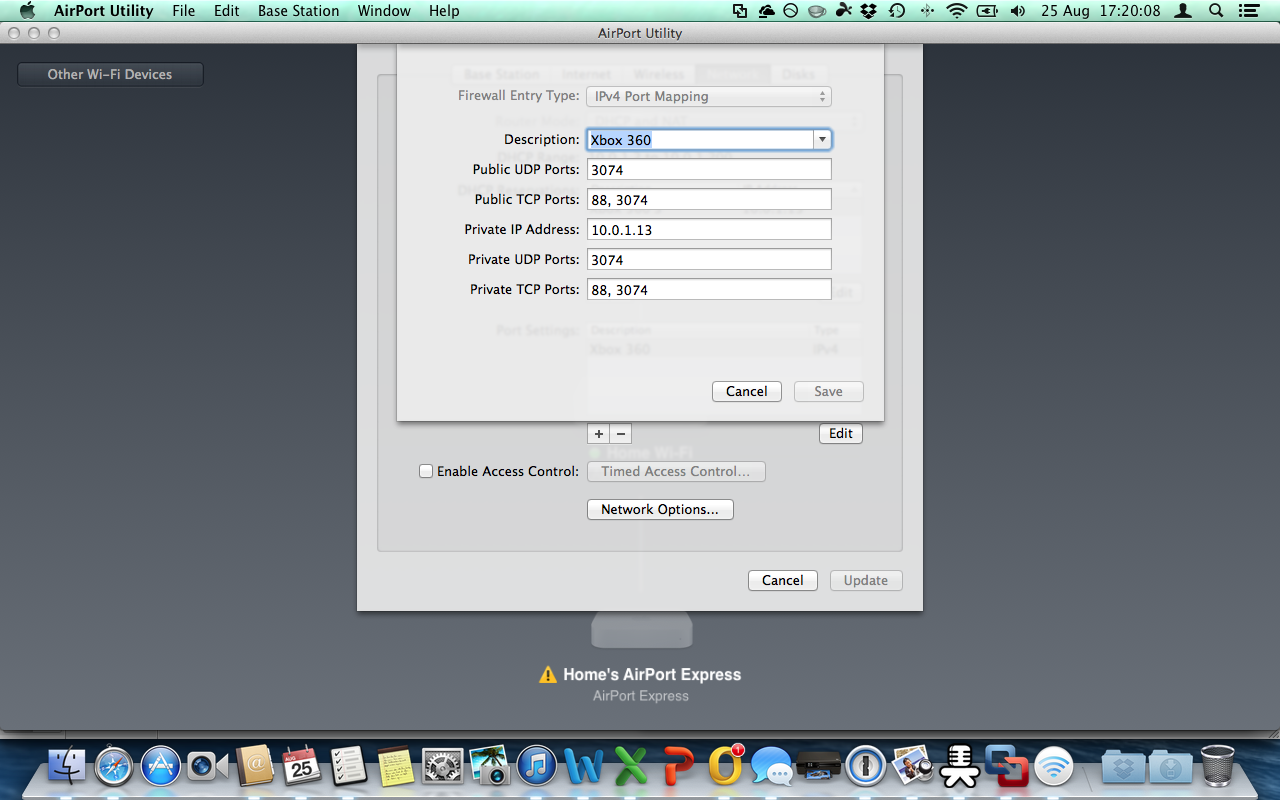Open Microsoft Word dock icon

[584, 766]
